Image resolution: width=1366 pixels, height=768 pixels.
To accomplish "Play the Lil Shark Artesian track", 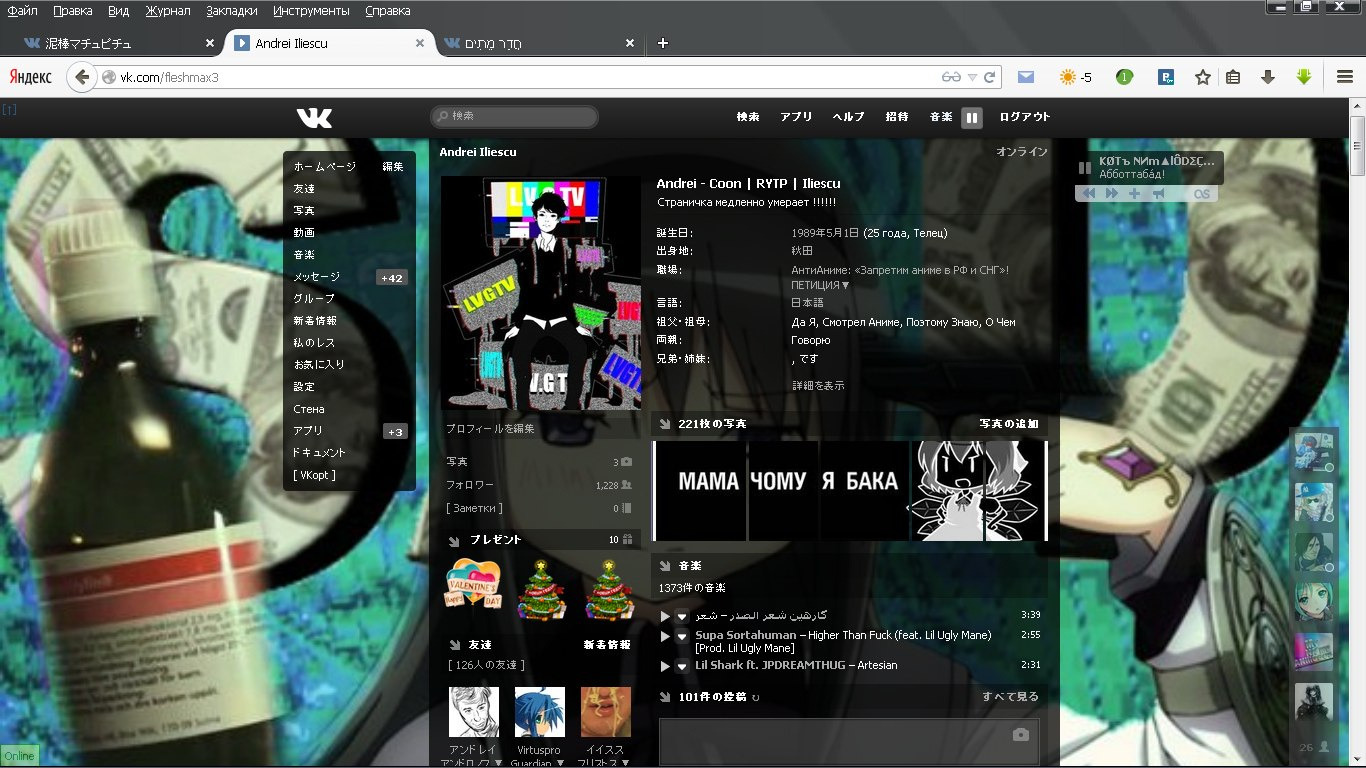I will [x=665, y=666].
